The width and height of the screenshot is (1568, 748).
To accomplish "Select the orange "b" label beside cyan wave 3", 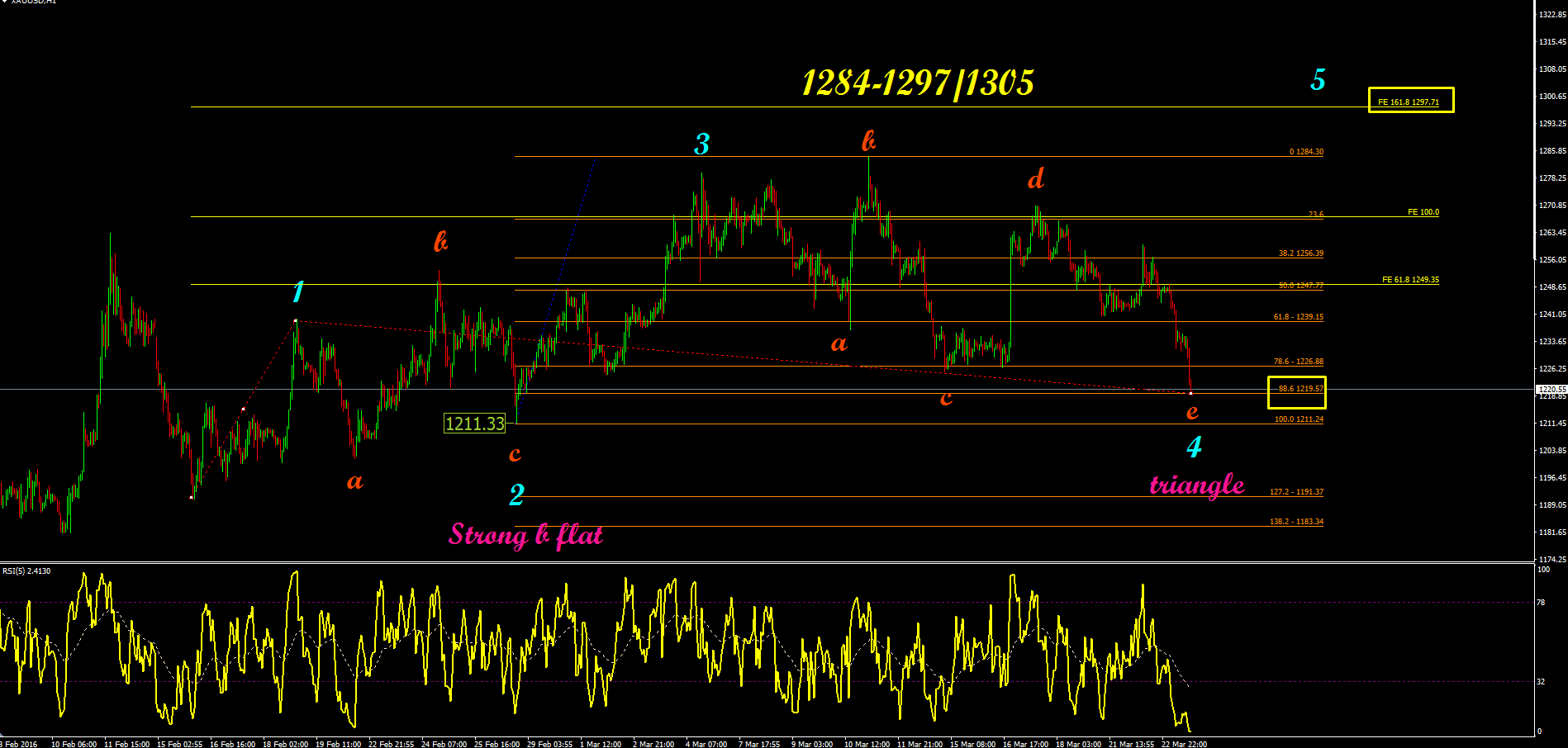I will pos(868,140).
